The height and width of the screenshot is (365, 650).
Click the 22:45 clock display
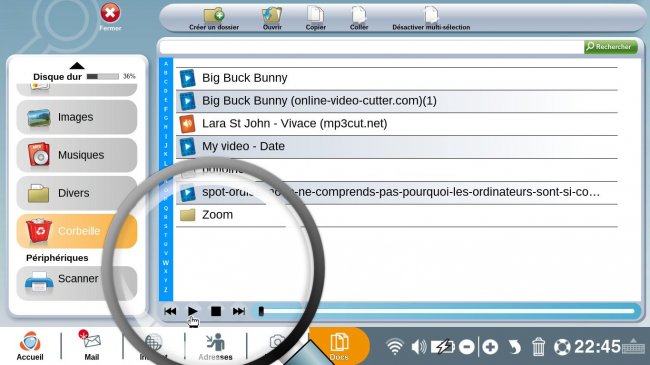pyautogui.click(x=597, y=347)
